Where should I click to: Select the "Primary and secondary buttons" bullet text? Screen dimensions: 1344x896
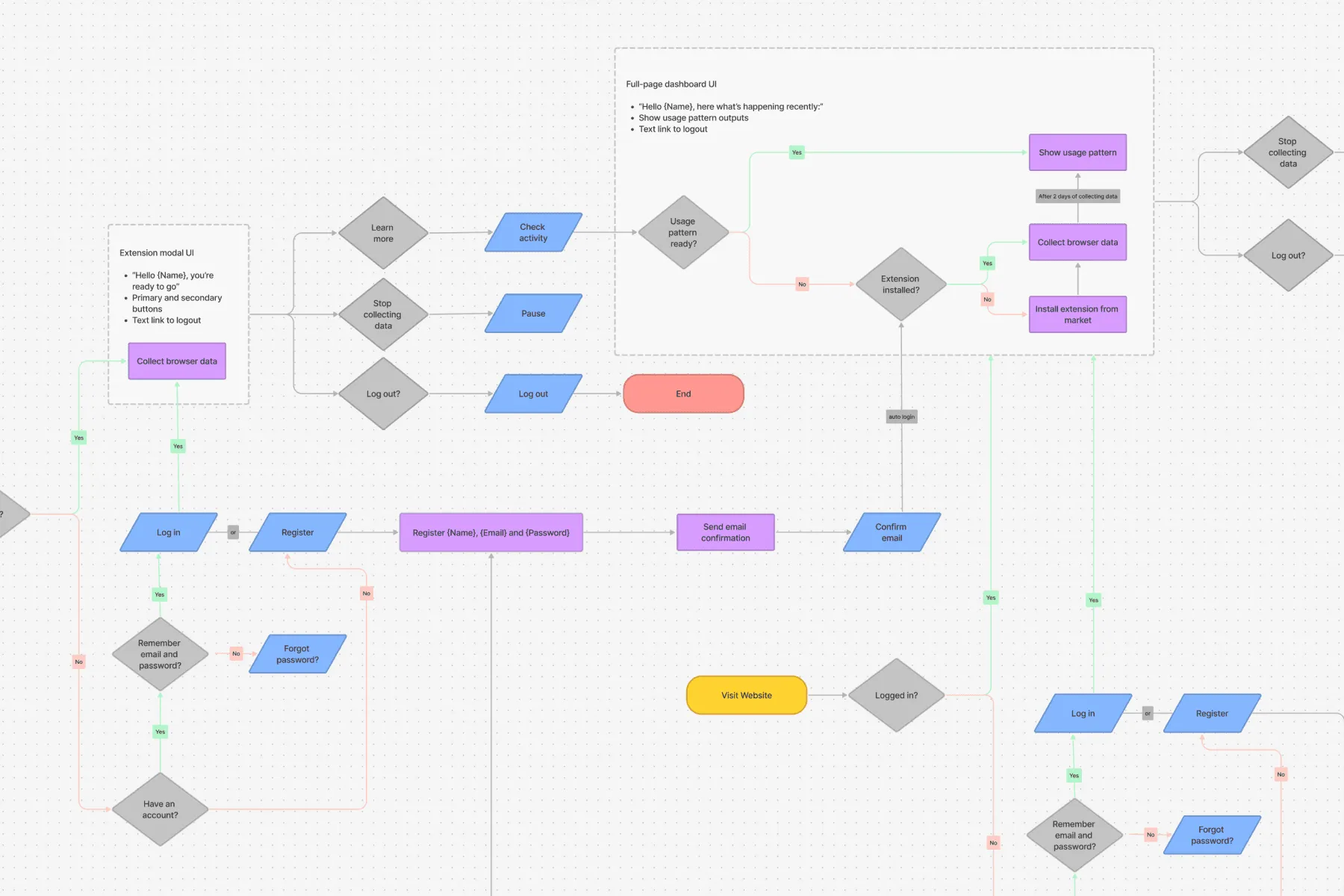coord(177,303)
